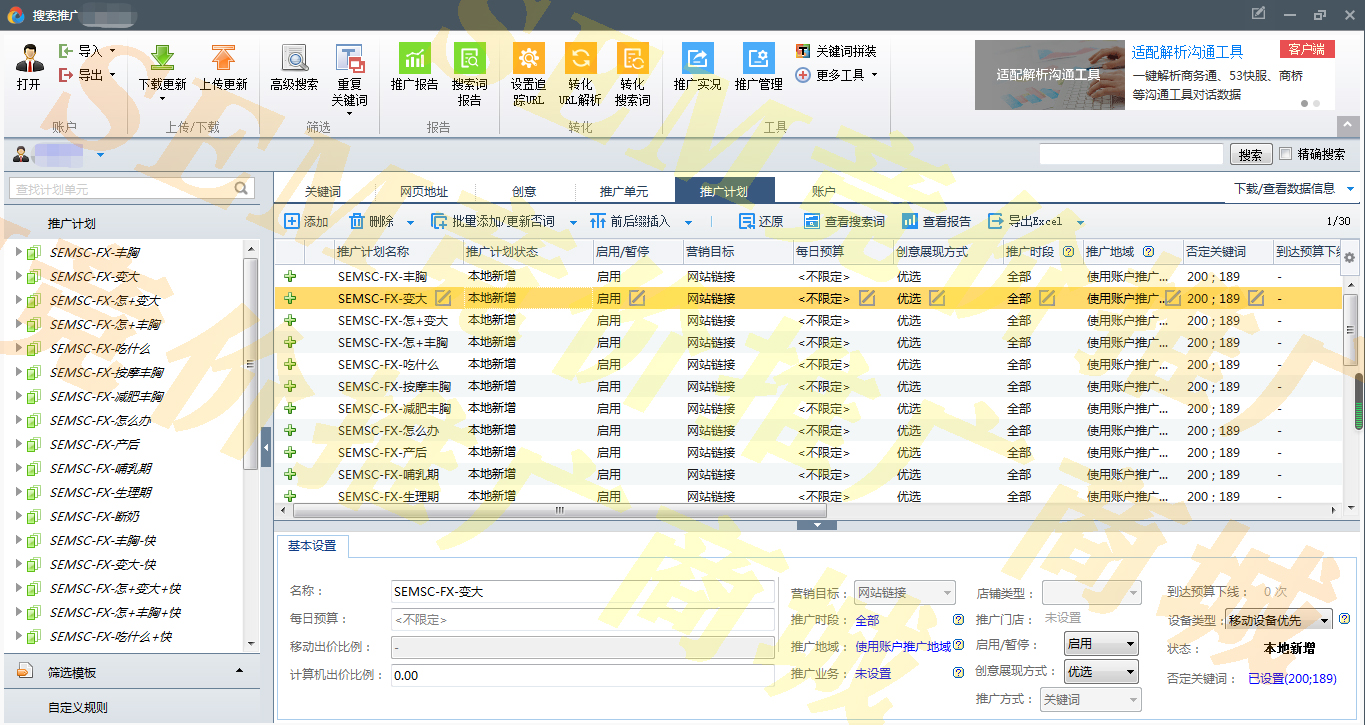The image size is (1365, 725).
Task: Click green plus on SEMSC-FX-丰胸 row
Action: 291,277
